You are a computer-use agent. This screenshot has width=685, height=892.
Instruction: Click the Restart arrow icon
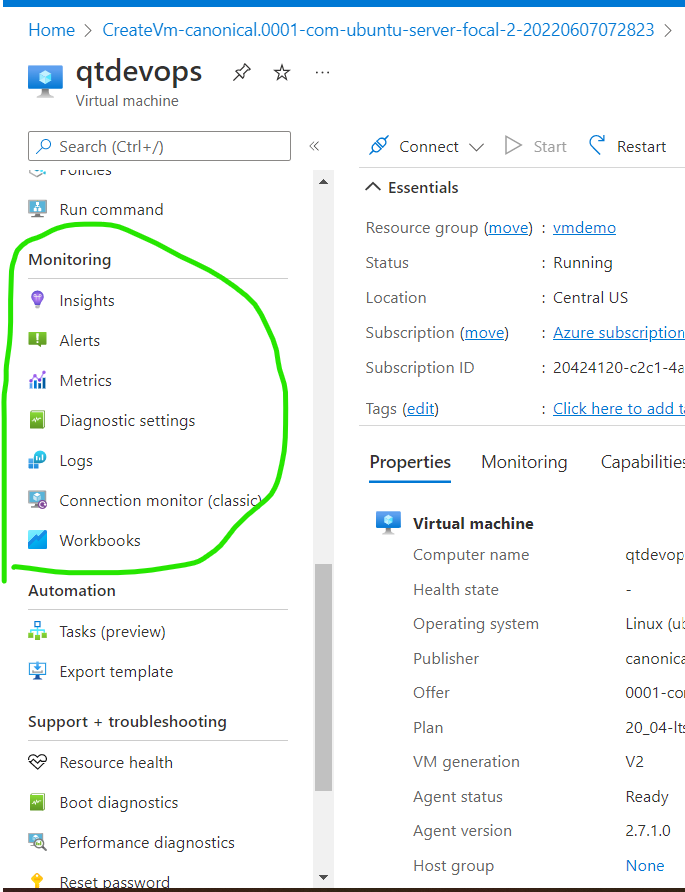tap(596, 146)
